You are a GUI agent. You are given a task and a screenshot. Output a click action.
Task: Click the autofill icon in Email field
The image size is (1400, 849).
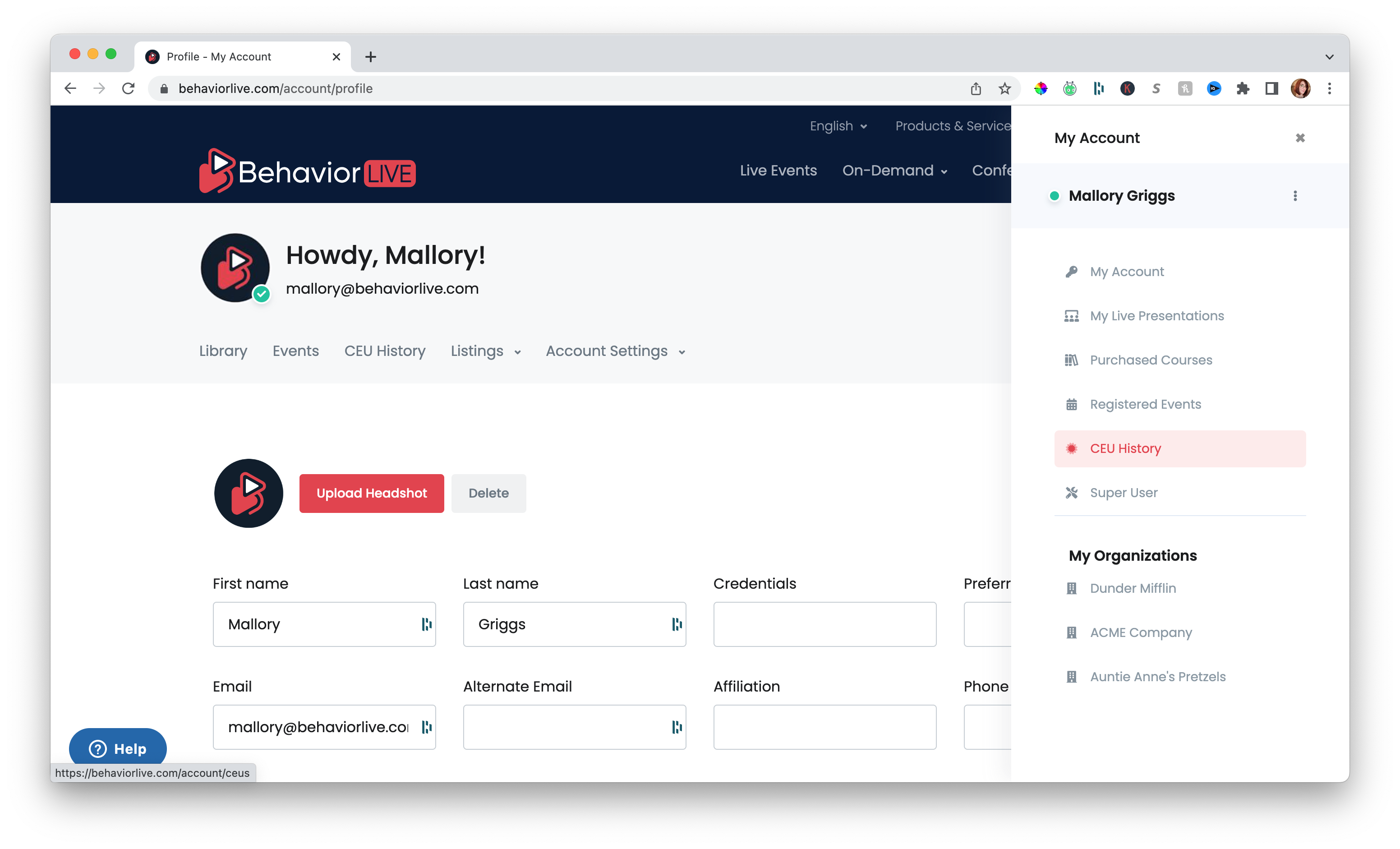(x=426, y=727)
